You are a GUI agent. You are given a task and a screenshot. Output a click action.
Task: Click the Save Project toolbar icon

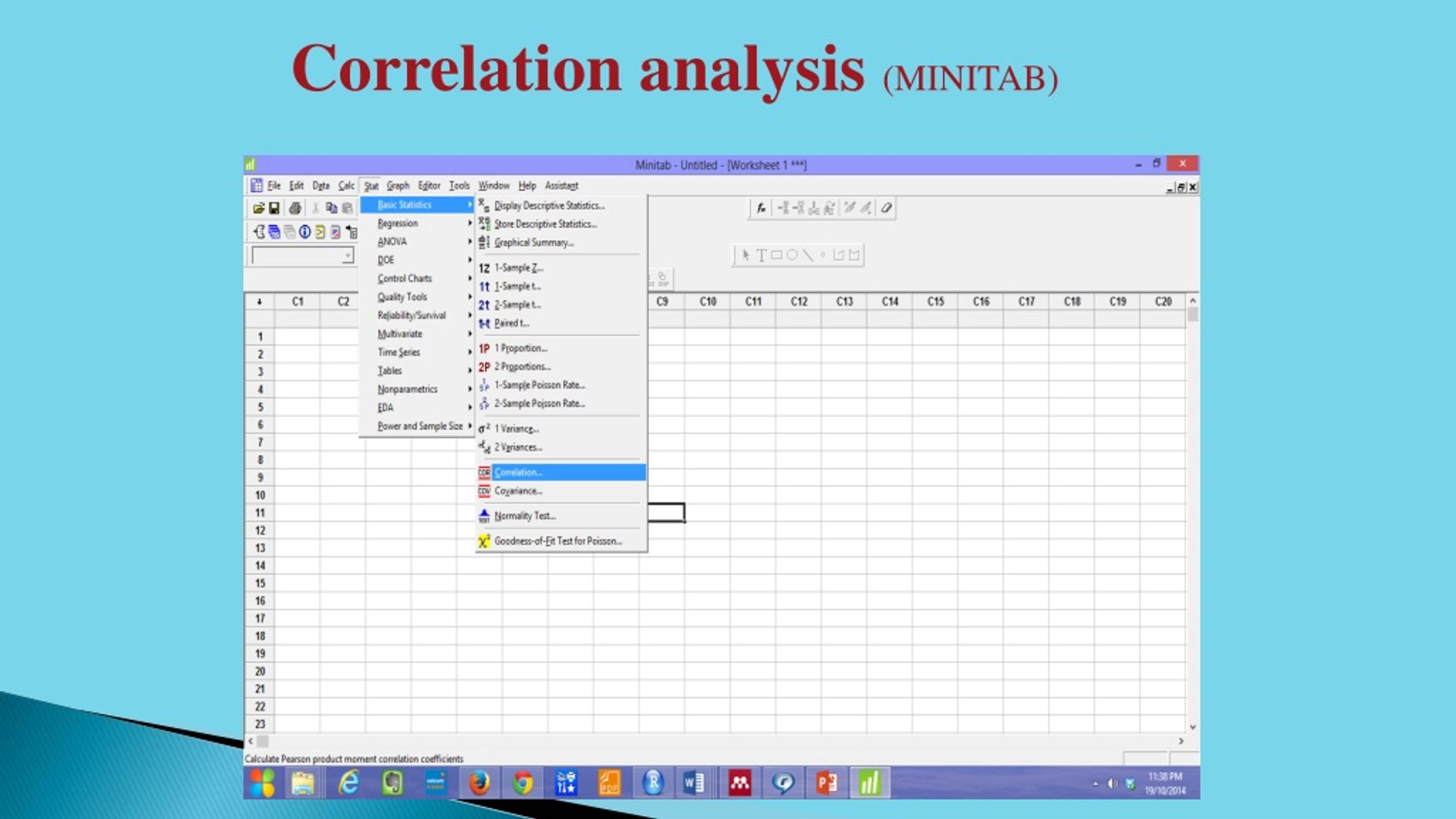tap(274, 209)
